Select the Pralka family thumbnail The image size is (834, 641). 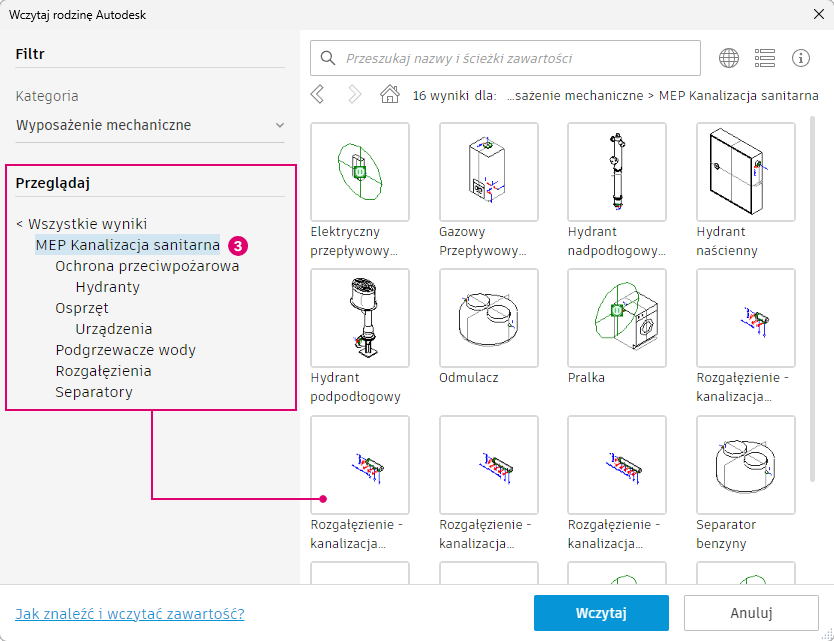[x=617, y=318]
